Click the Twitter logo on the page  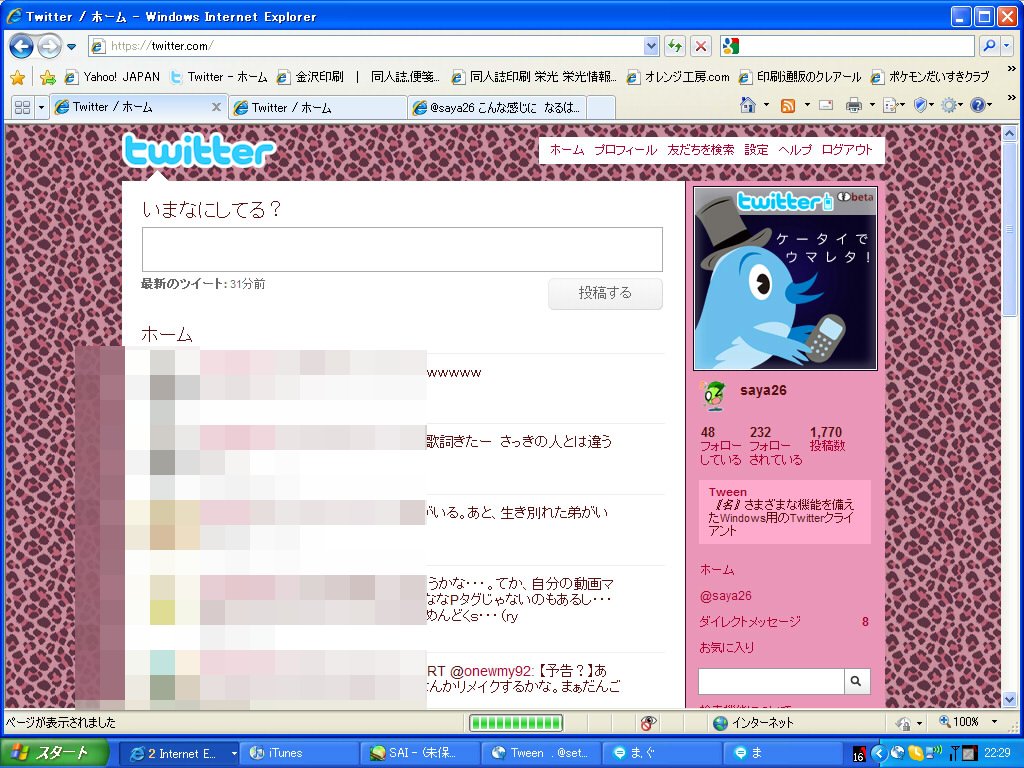point(199,151)
